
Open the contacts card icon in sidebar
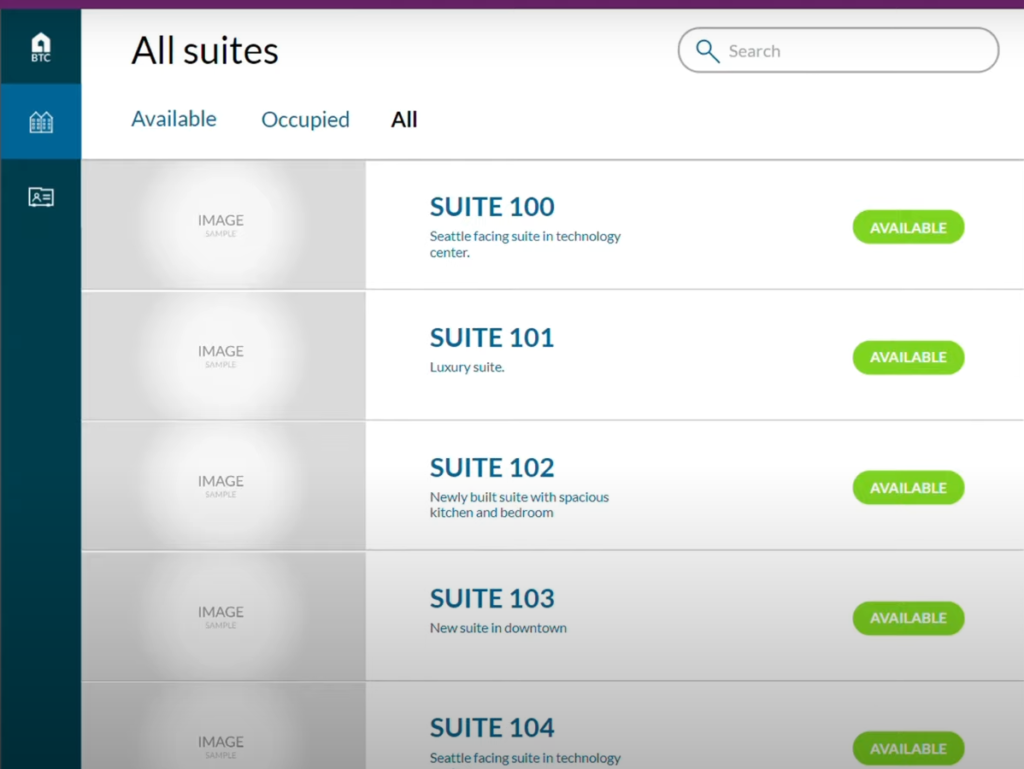point(40,196)
